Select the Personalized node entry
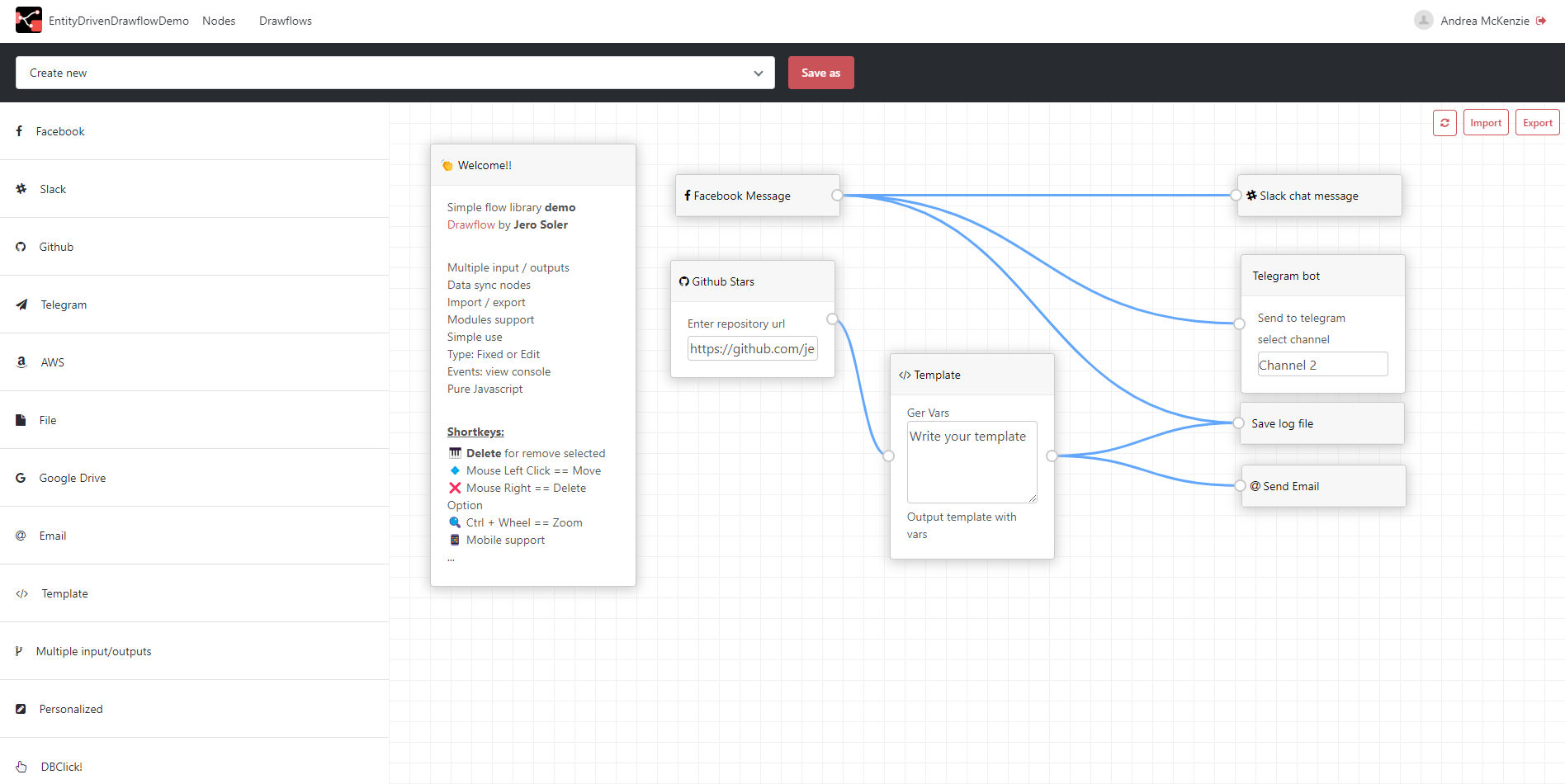Viewport: 1565px width, 784px height. coord(70,708)
